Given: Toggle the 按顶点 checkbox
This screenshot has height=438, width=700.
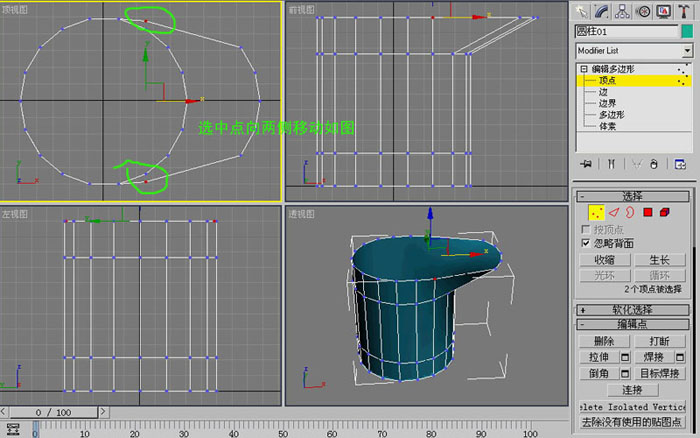Looking at the screenshot, I should point(586,229).
